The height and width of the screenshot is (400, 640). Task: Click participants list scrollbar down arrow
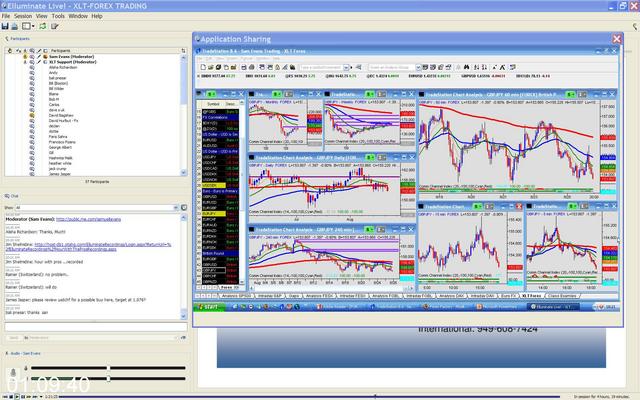[x=183, y=173]
